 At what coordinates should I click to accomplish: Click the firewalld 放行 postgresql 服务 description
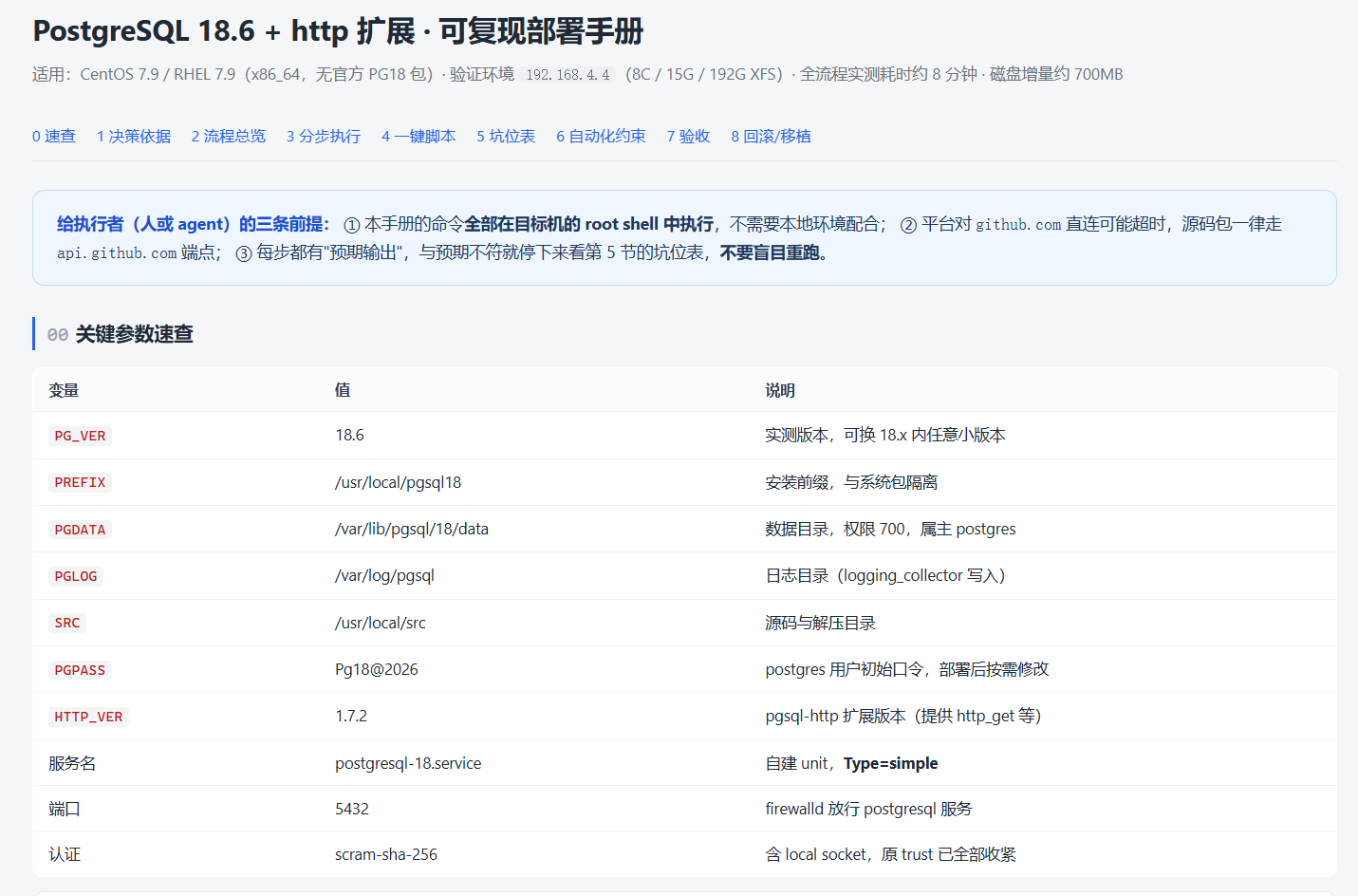coord(868,809)
